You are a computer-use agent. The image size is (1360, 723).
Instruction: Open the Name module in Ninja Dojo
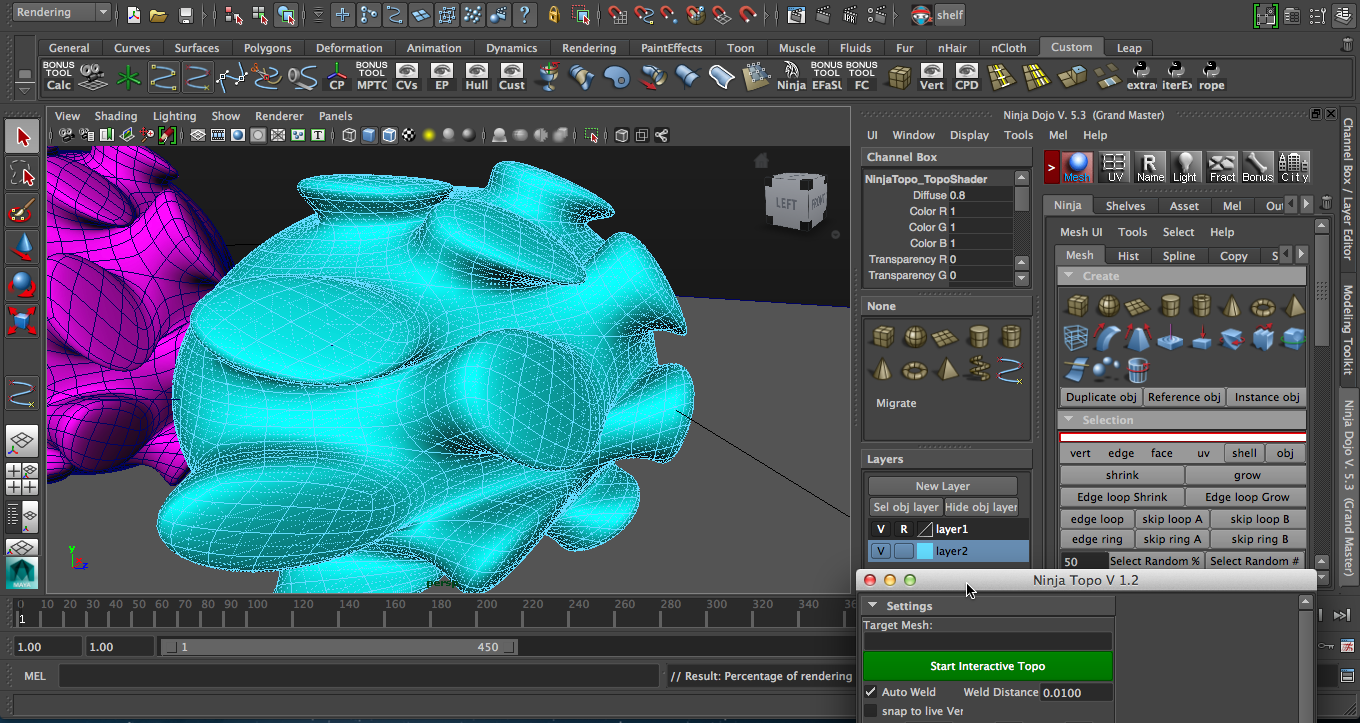1150,167
